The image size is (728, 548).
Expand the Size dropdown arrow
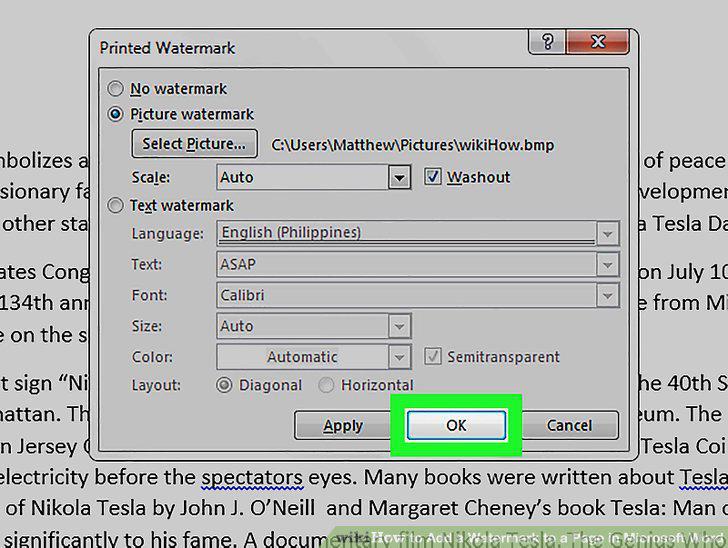pyautogui.click(x=399, y=326)
